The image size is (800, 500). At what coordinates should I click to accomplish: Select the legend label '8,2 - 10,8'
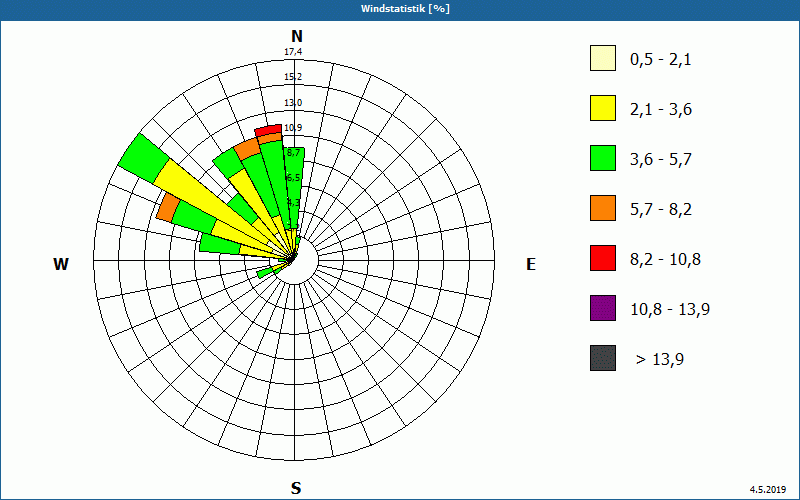click(x=666, y=260)
